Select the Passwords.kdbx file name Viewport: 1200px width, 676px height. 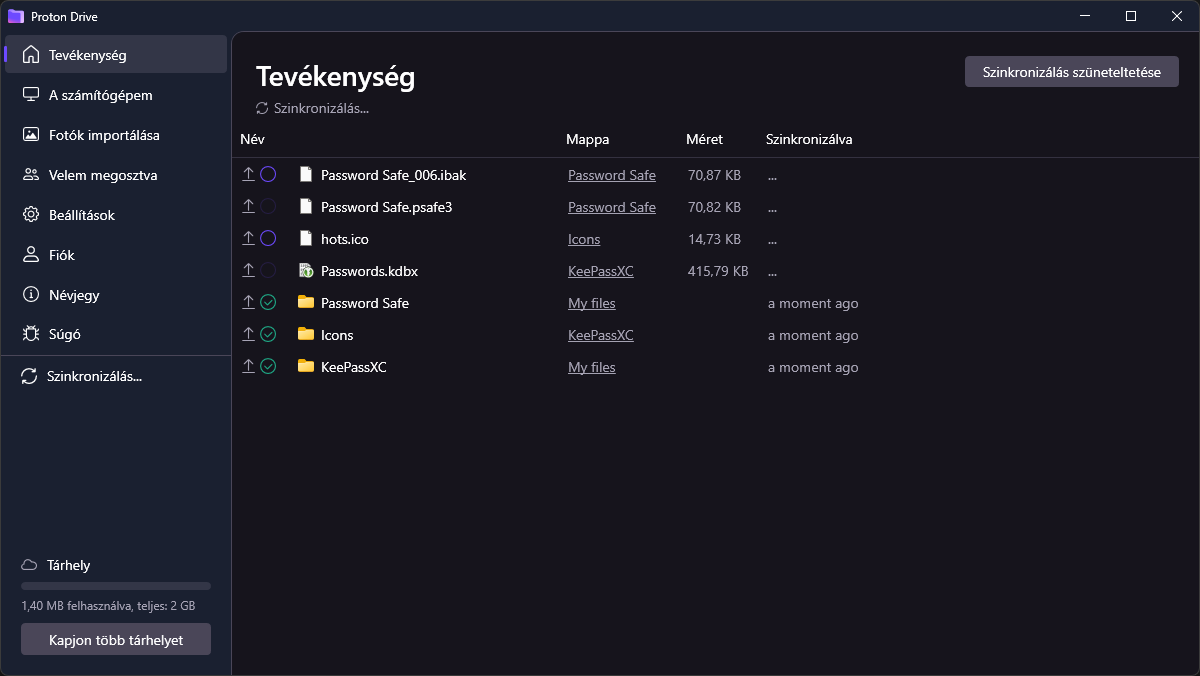click(x=369, y=271)
